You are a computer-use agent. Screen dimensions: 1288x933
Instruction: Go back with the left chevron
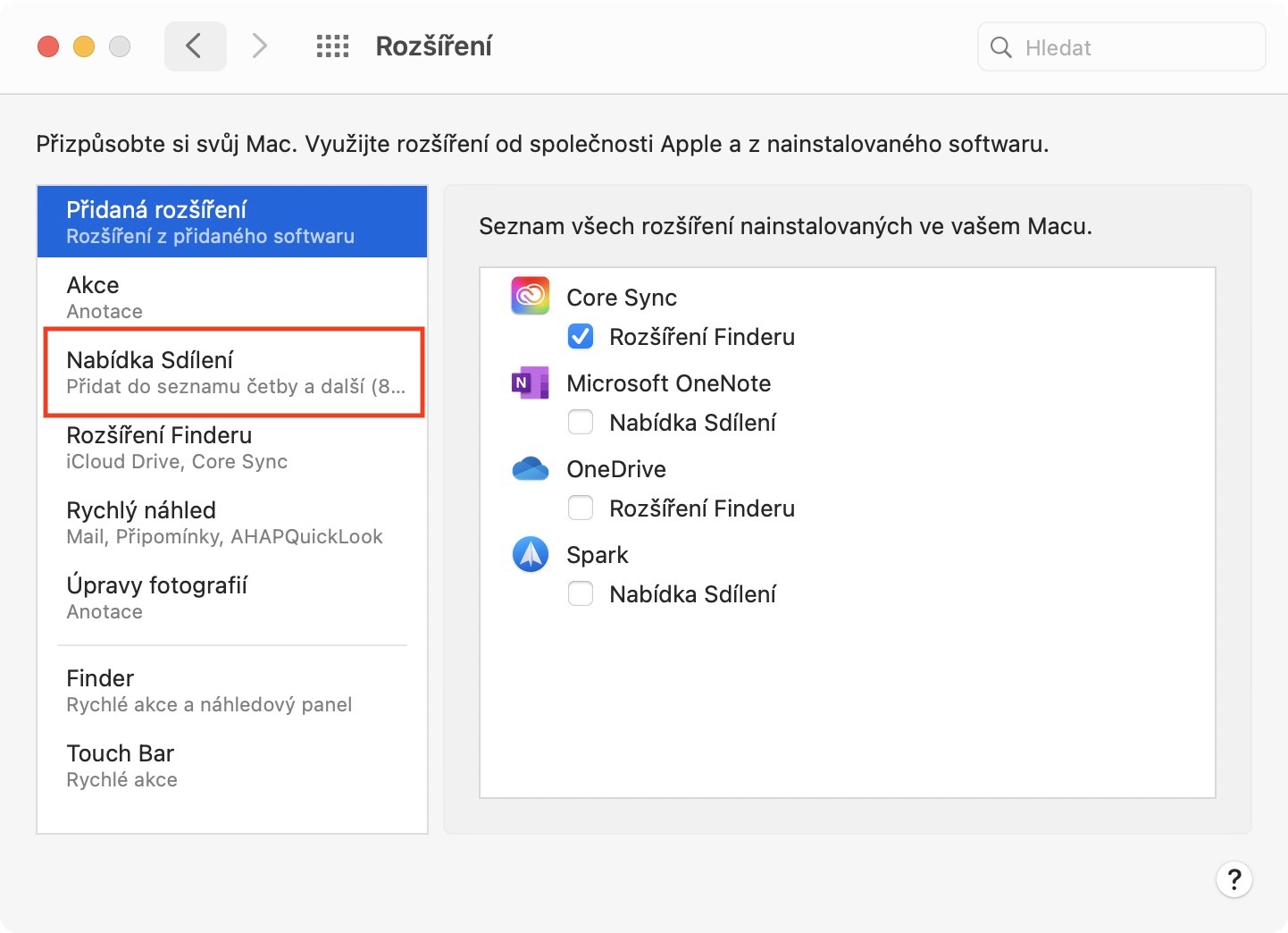tap(195, 46)
